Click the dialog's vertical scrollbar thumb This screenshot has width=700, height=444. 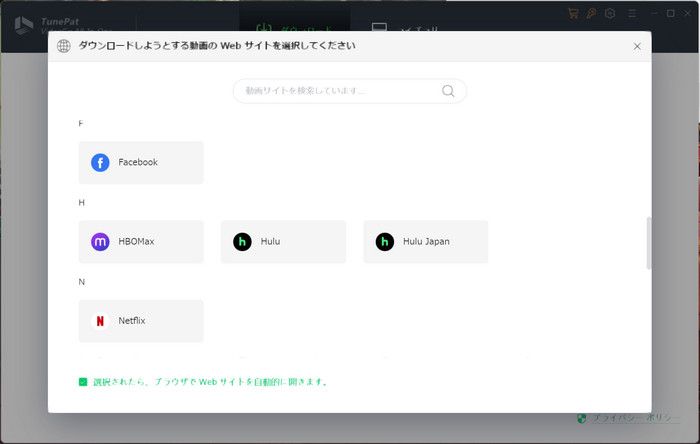click(x=648, y=243)
